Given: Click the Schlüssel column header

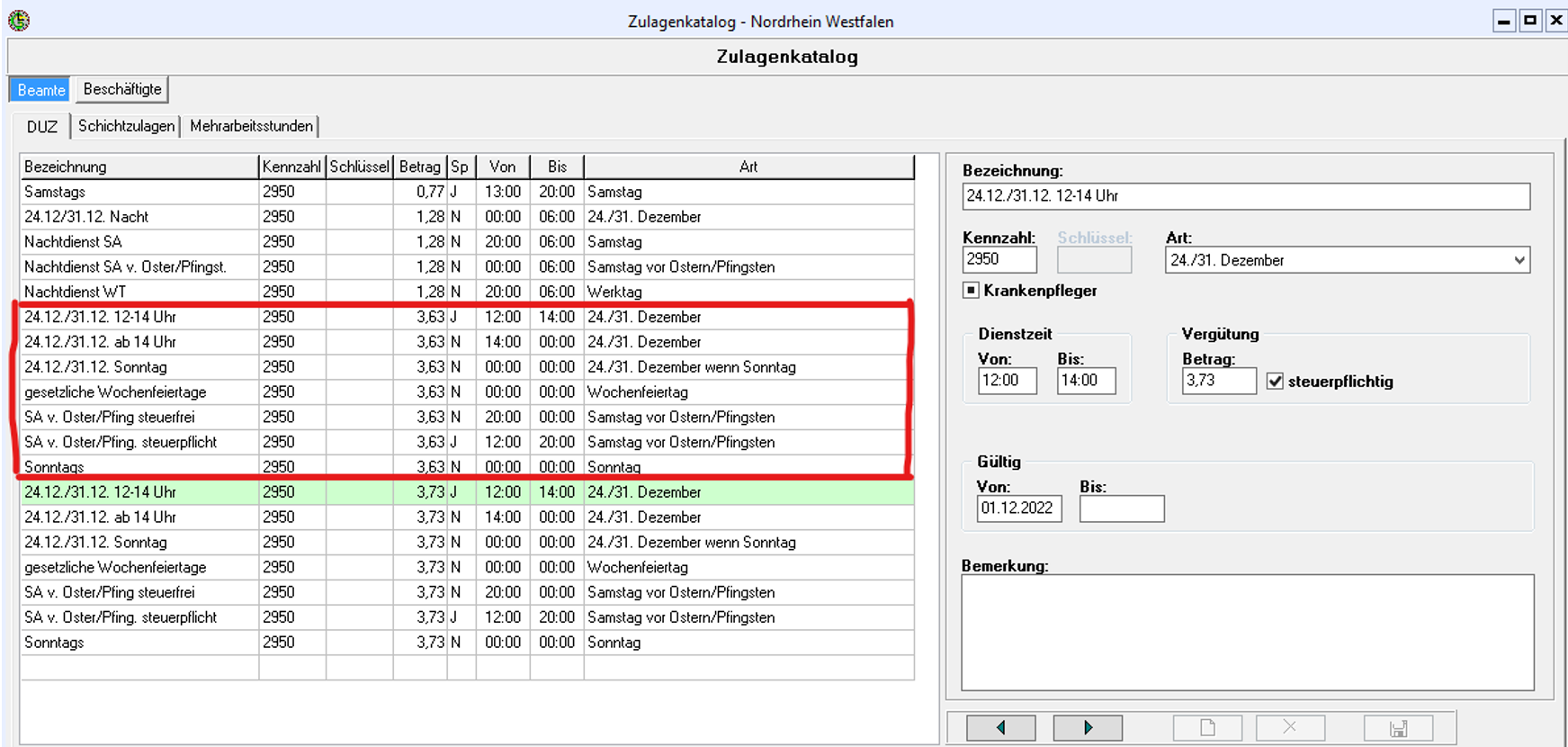Looking at the screenshot, I should click(359, 166).
